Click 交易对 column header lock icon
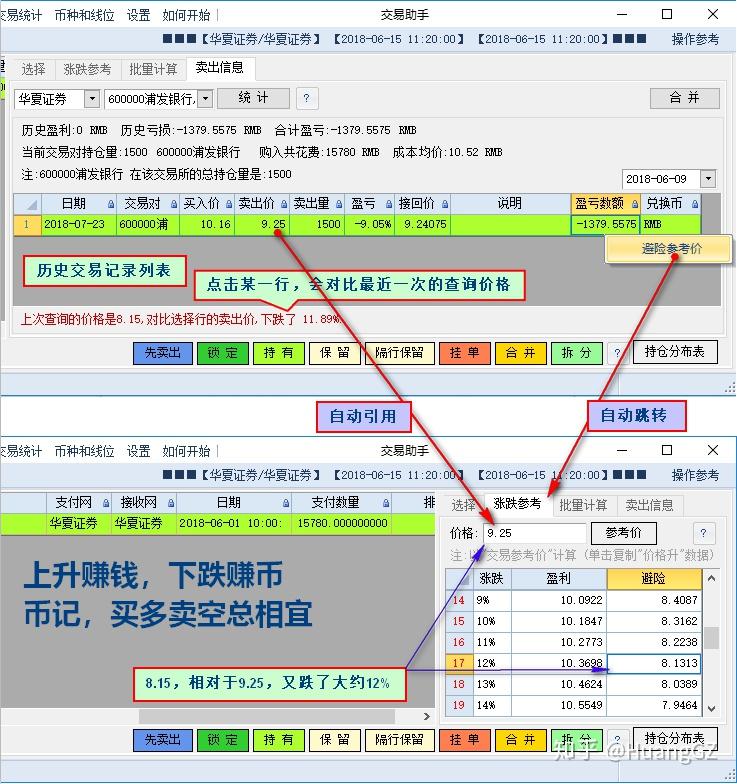 tap(174, 204)
